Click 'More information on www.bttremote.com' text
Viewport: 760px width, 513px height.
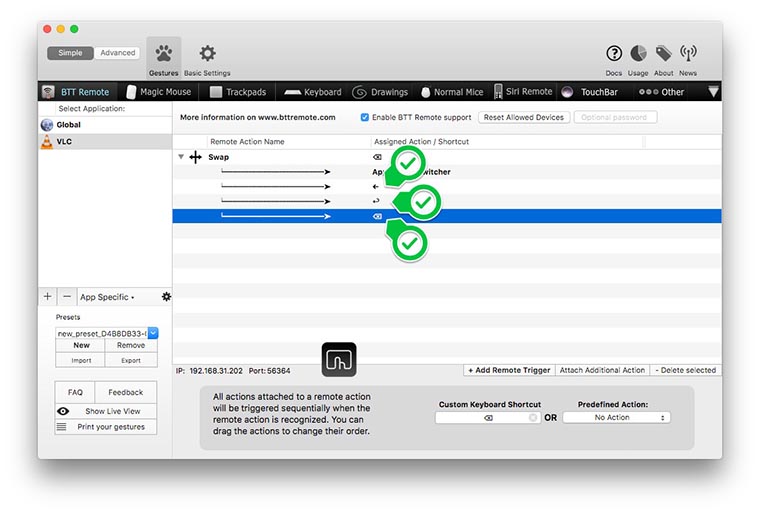tap(257, 117)
